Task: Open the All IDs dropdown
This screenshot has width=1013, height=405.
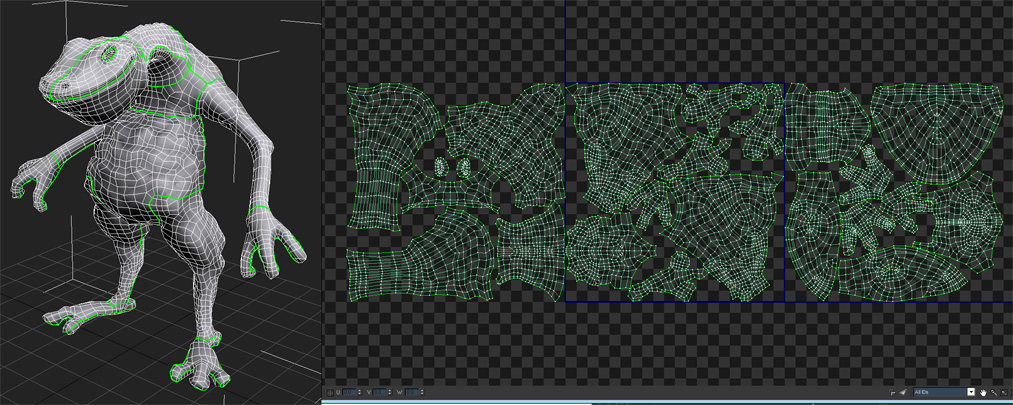Action: tap(944, 391)
